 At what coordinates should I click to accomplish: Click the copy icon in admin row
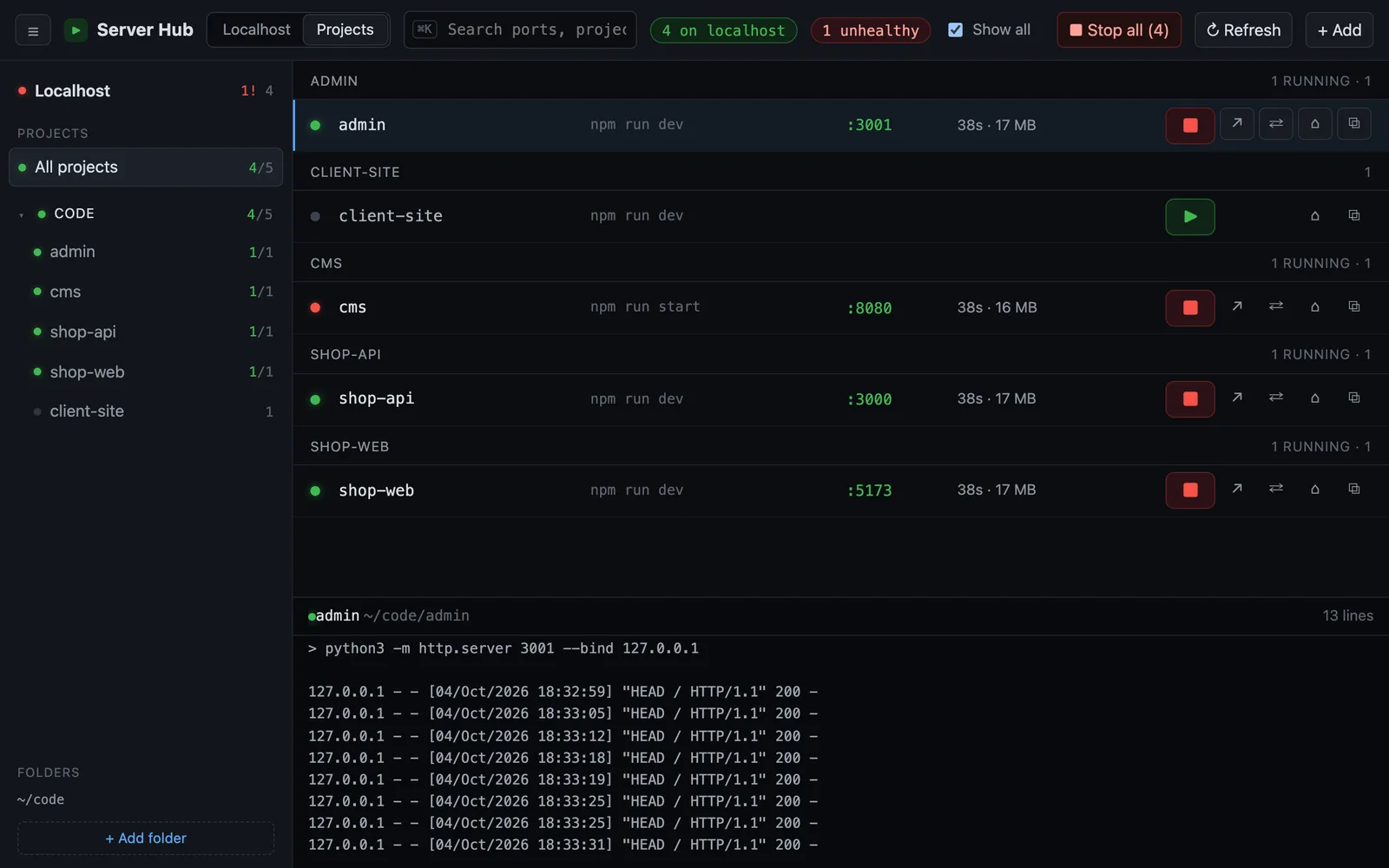tap(1353, 124)
